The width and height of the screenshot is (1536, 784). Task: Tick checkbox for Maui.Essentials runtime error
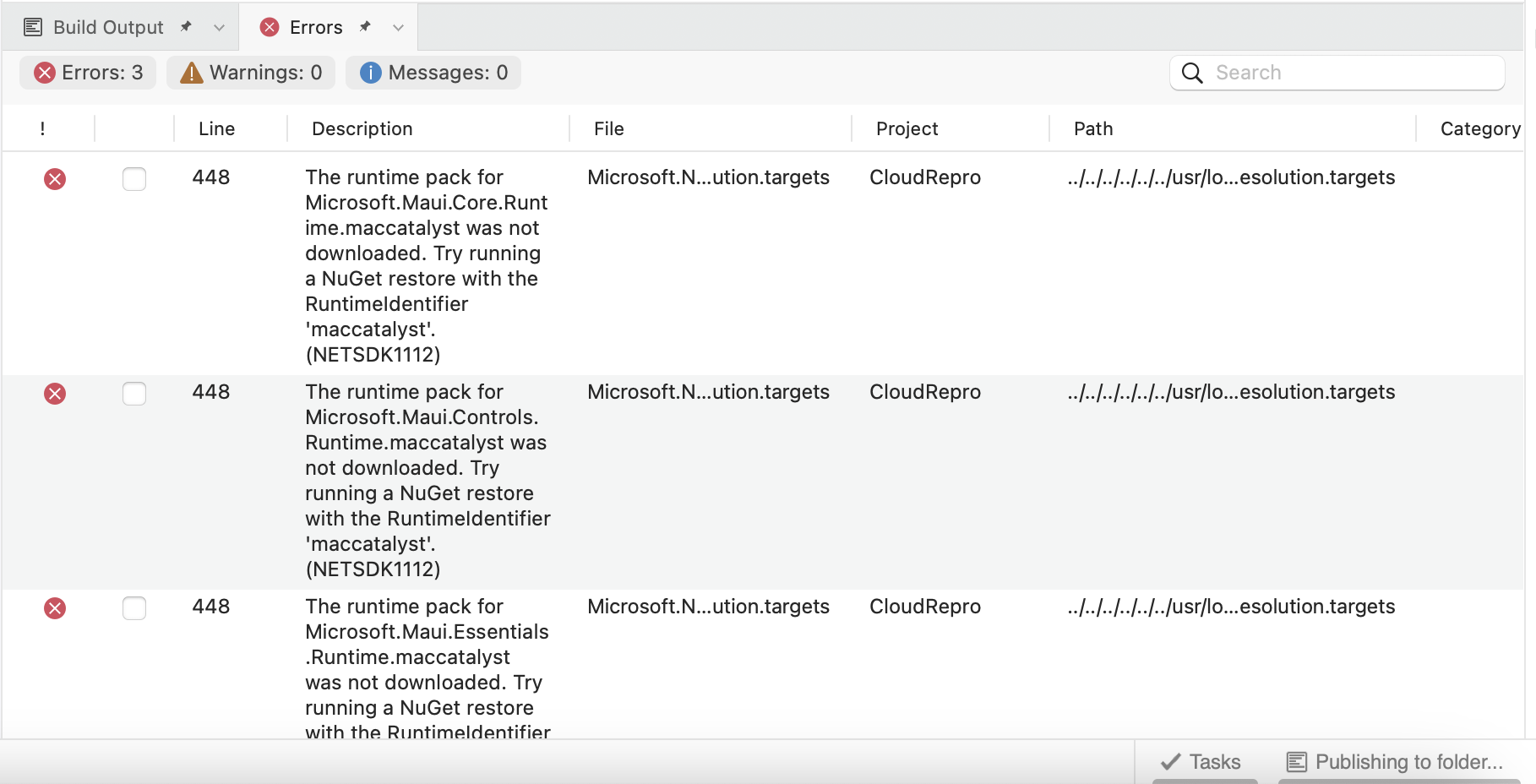134,608
